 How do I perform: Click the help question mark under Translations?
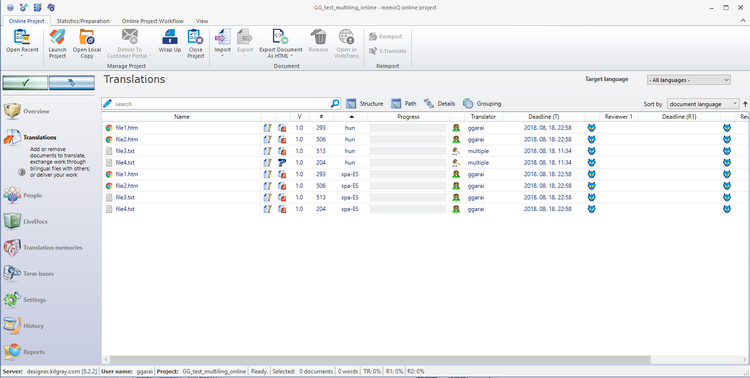(x=22, y=172)
